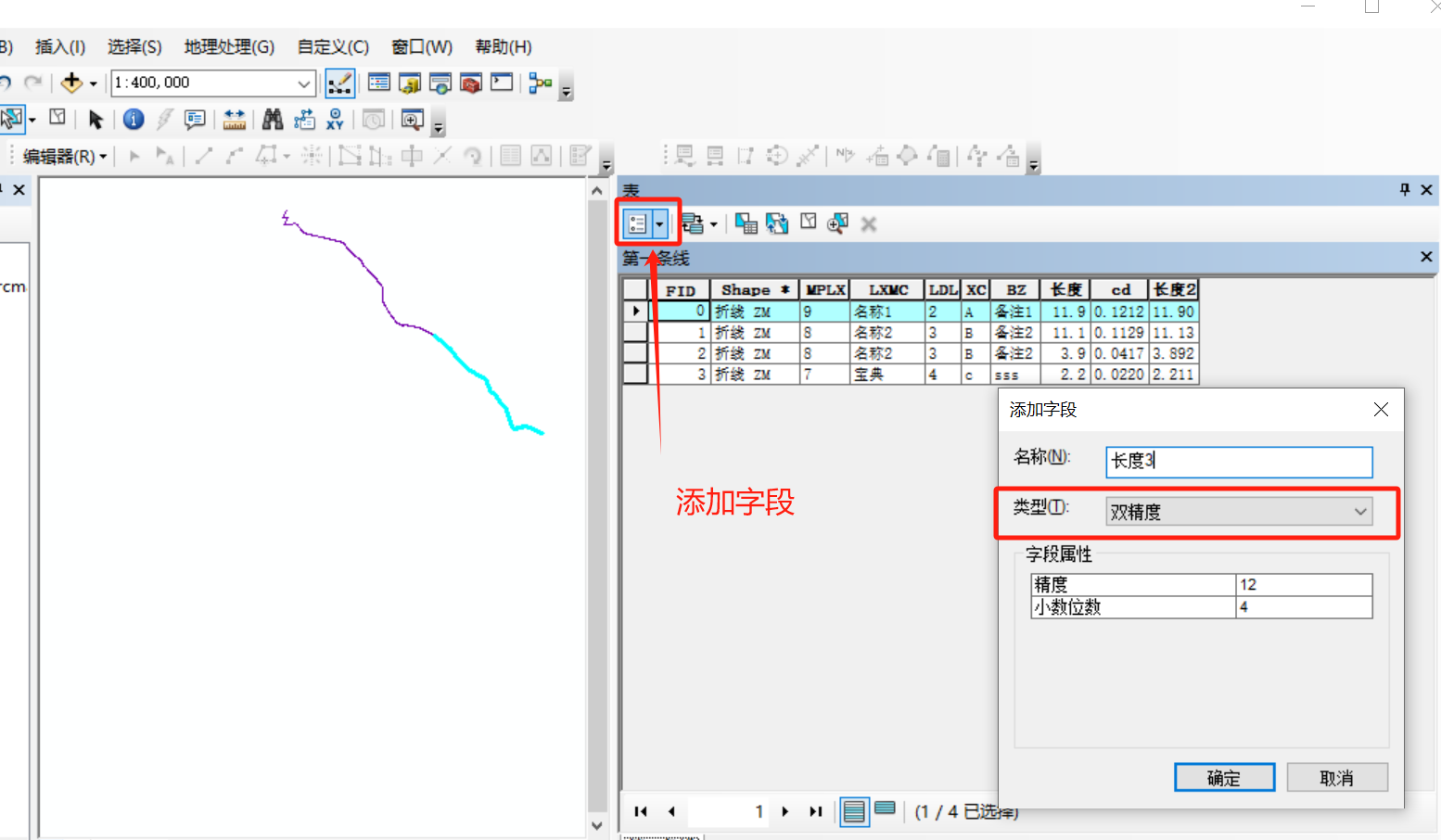The width and height of the screenshot is (1441, 840).
Task: Click the cd cell value 0.1212
Action: [x=1119, y=312]
